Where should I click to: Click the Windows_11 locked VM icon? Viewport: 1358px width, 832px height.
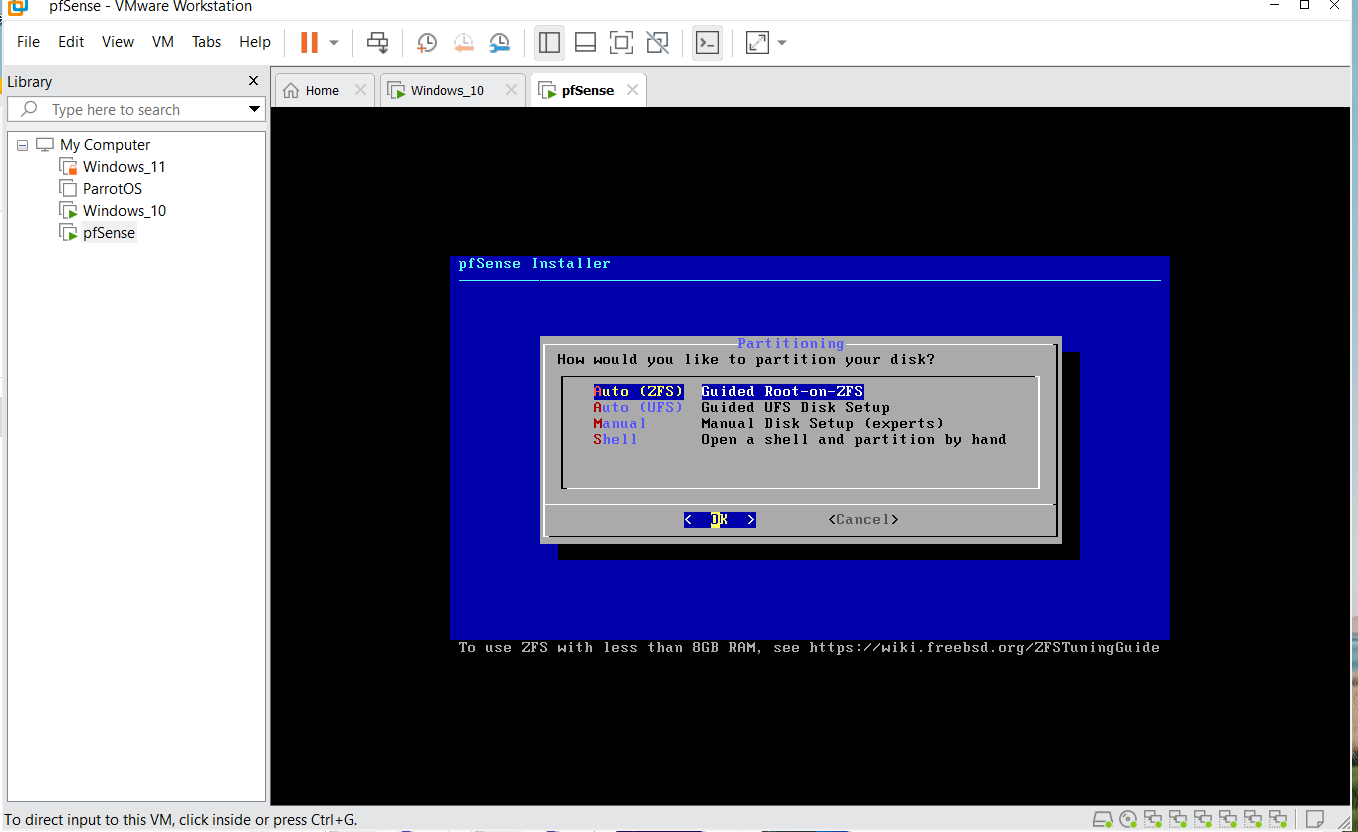click(68, 167)
